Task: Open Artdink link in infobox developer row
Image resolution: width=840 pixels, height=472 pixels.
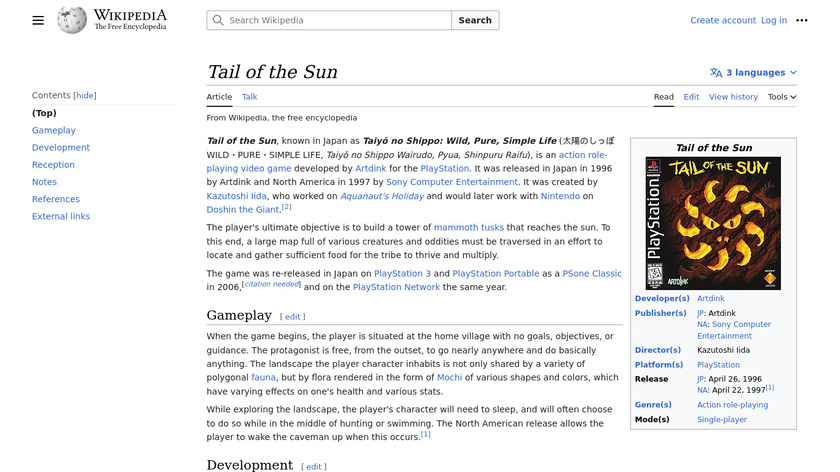Action: point(710,298)
